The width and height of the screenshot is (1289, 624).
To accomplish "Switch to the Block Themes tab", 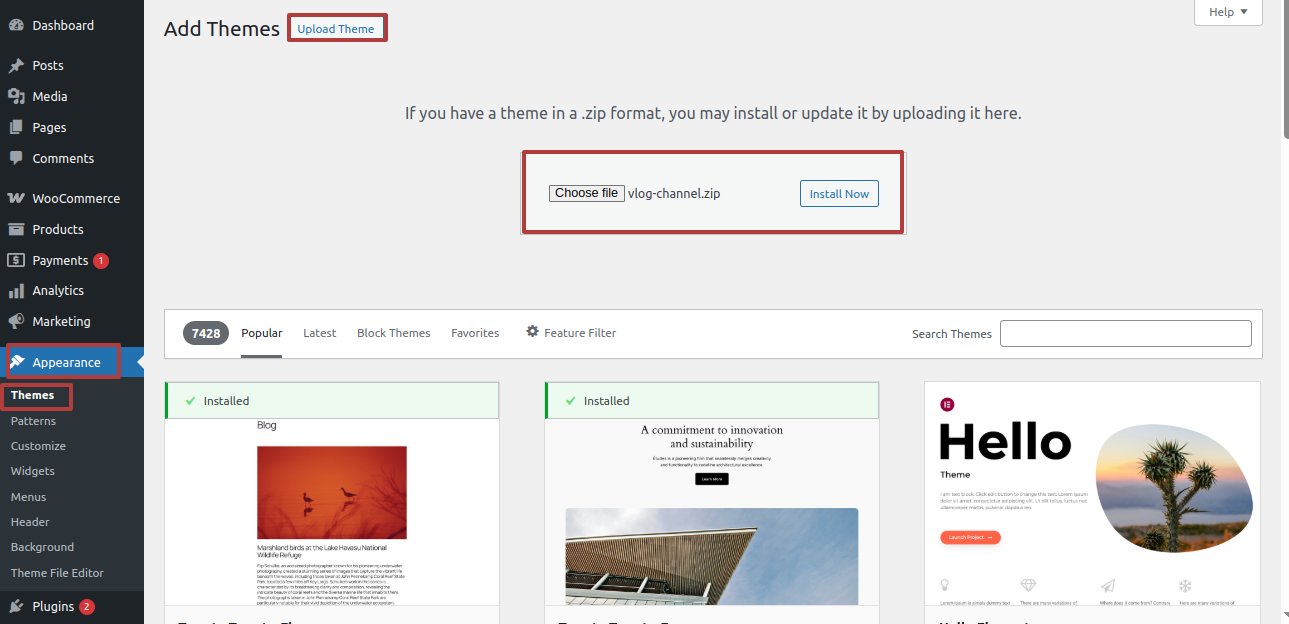I will point(394,333).
